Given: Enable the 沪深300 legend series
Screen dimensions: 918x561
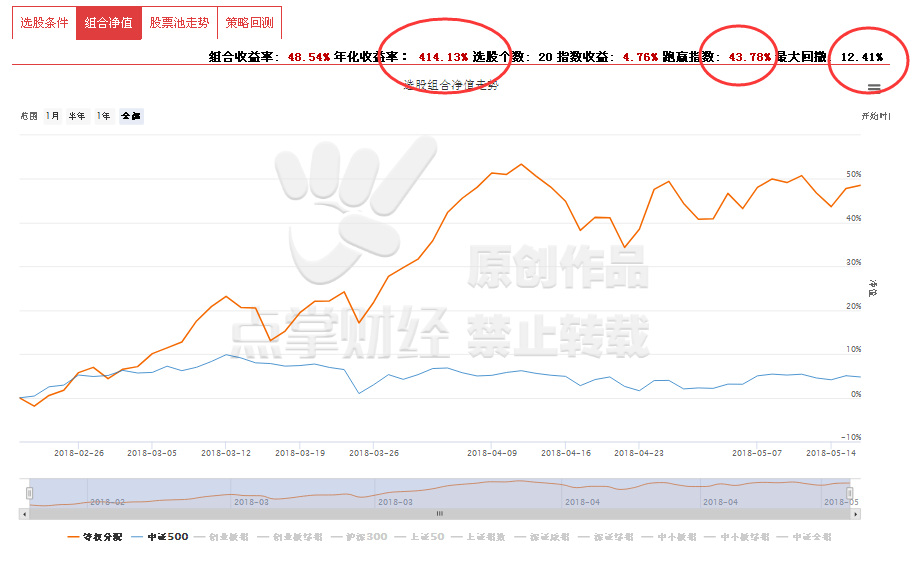Looking at the screenshot, I should [x=359, y=536].
